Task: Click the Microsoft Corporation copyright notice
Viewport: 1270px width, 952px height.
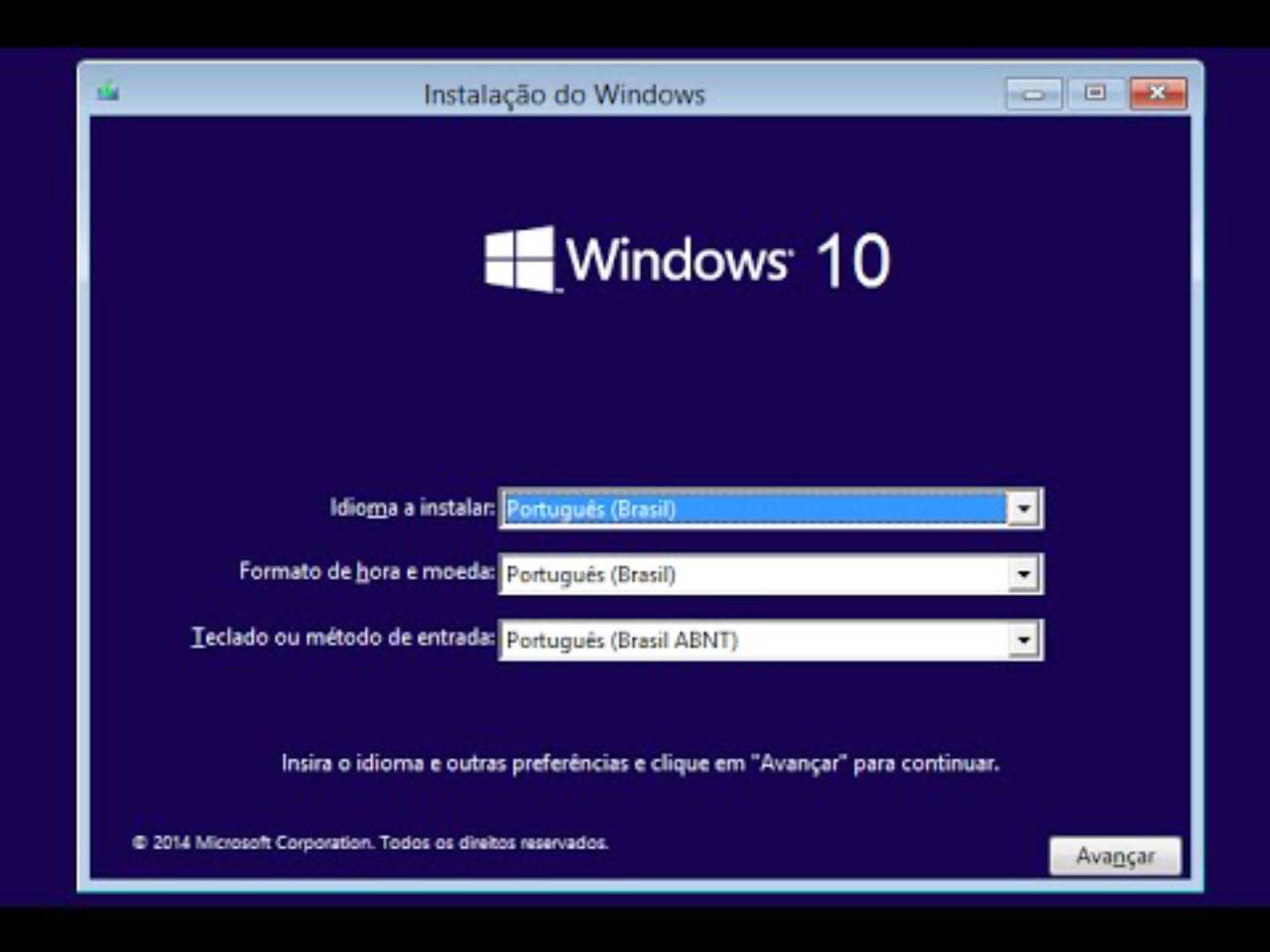Action: point(370,843)
